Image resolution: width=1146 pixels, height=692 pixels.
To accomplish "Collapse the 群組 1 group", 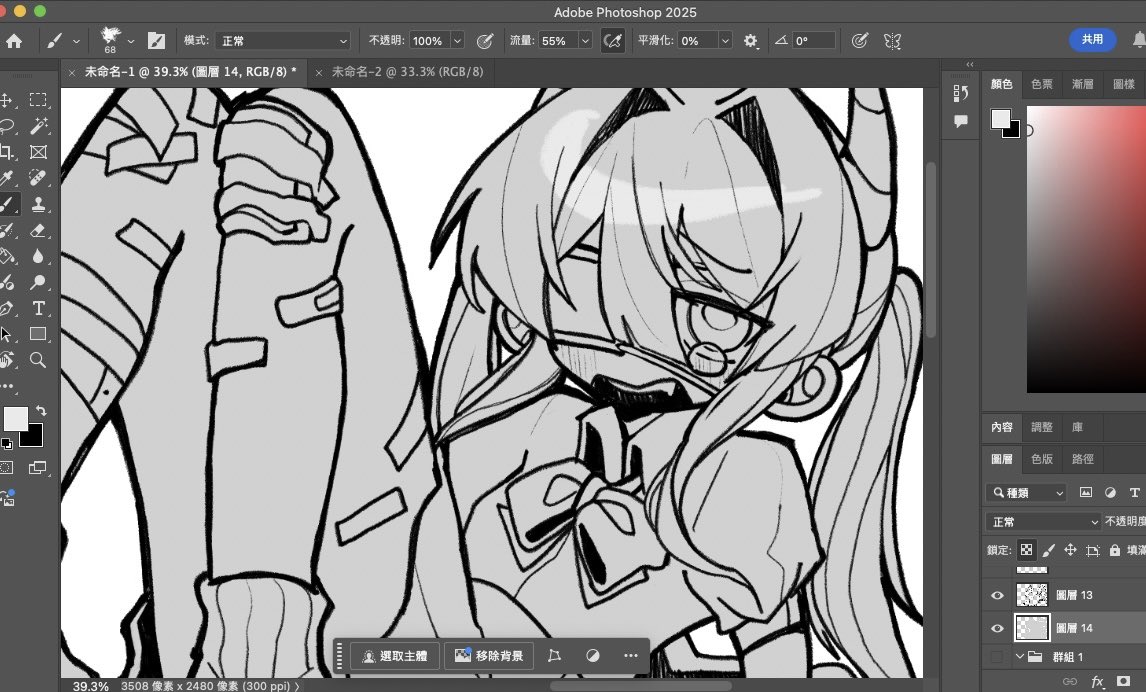I will (x=1020, y=657).
